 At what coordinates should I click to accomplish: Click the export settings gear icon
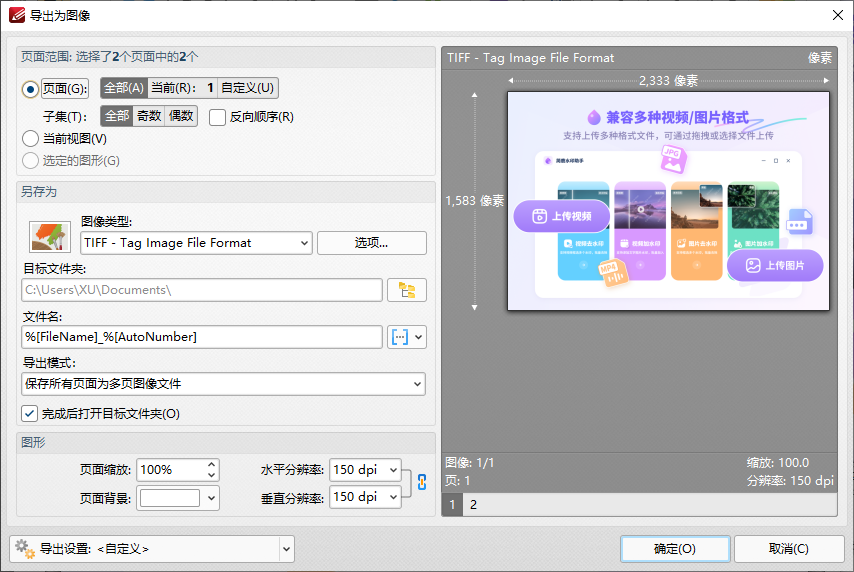(24, 548)
